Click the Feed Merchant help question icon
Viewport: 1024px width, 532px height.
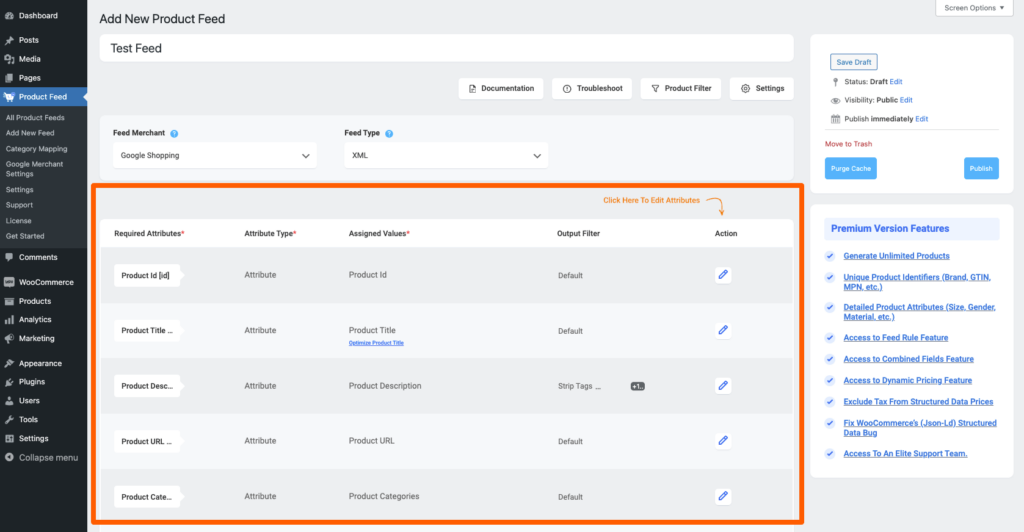point(174,133)
